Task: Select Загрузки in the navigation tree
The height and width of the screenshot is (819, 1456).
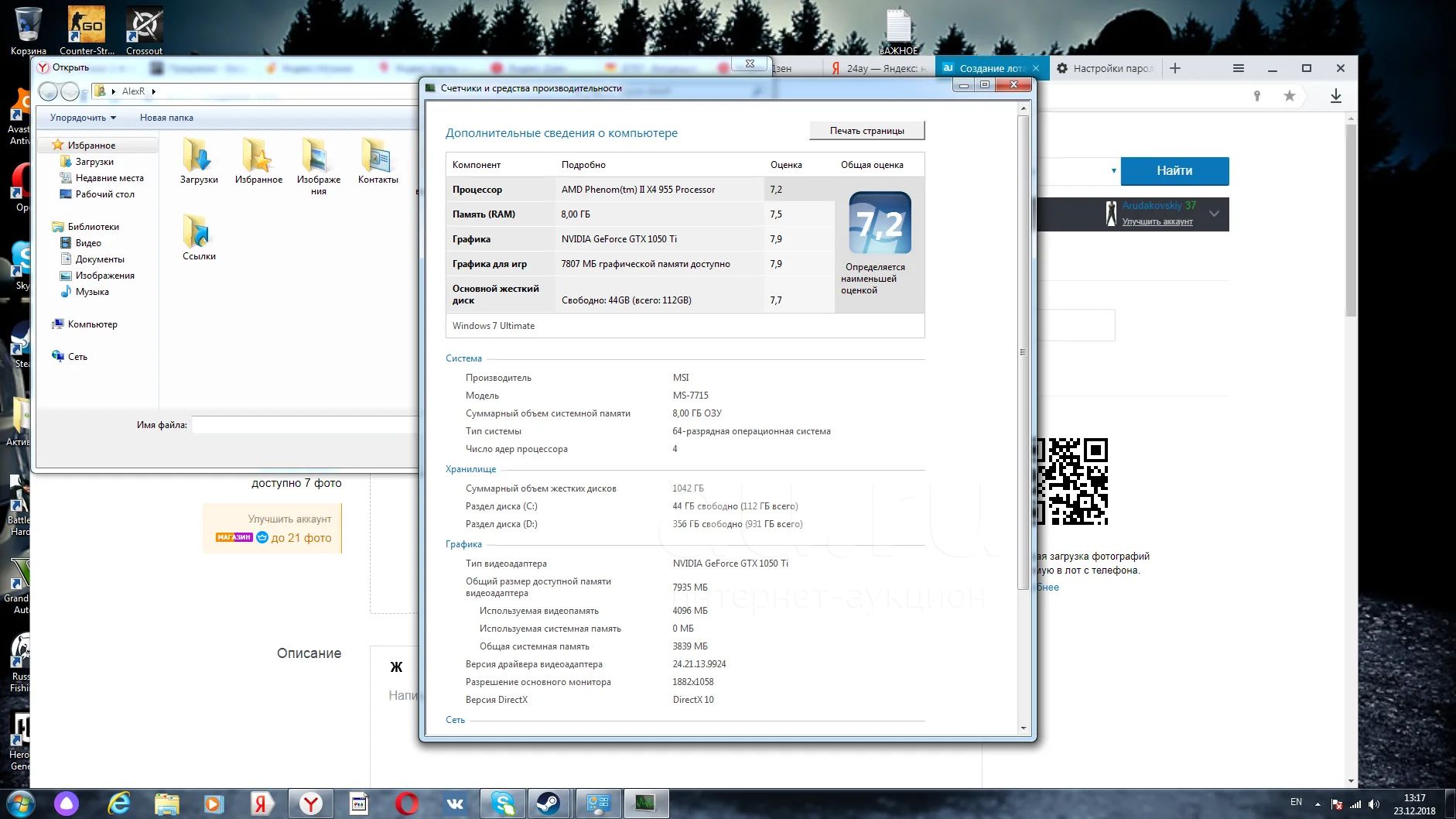Action: click(94, 162)
